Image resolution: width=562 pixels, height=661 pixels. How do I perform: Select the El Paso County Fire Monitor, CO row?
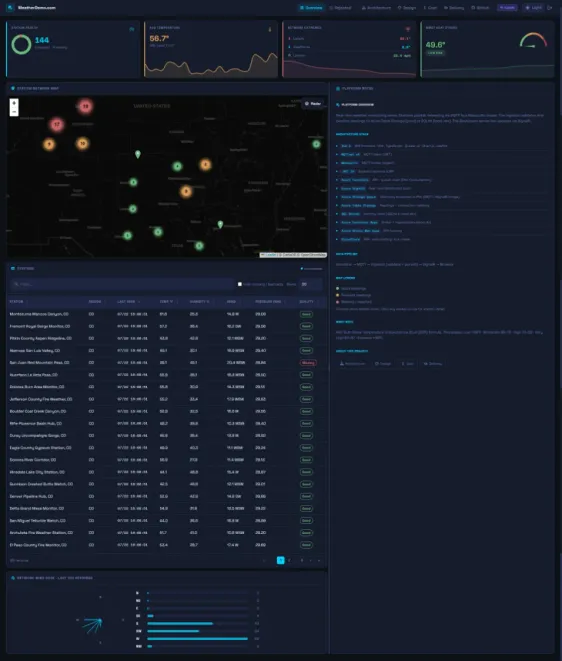click(x=167, y=545)
